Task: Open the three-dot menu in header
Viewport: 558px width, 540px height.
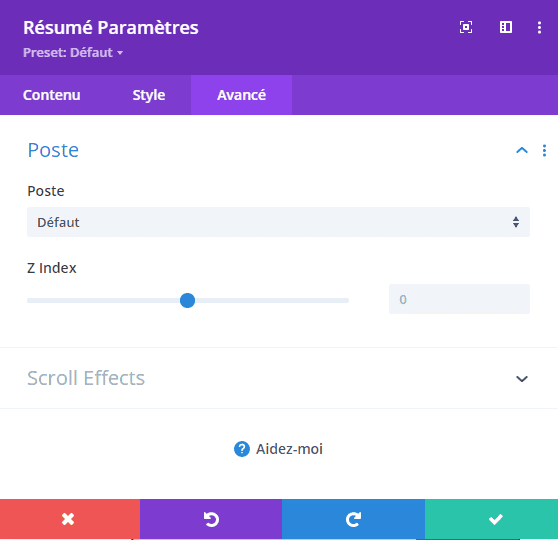Action: [539, 27]
